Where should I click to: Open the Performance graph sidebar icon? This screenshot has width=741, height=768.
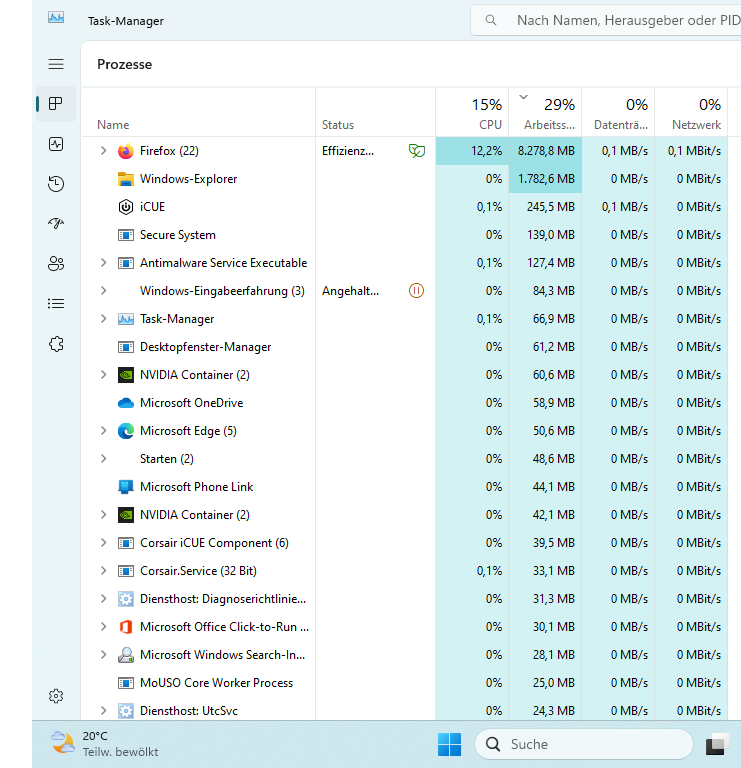coord(56,144)
